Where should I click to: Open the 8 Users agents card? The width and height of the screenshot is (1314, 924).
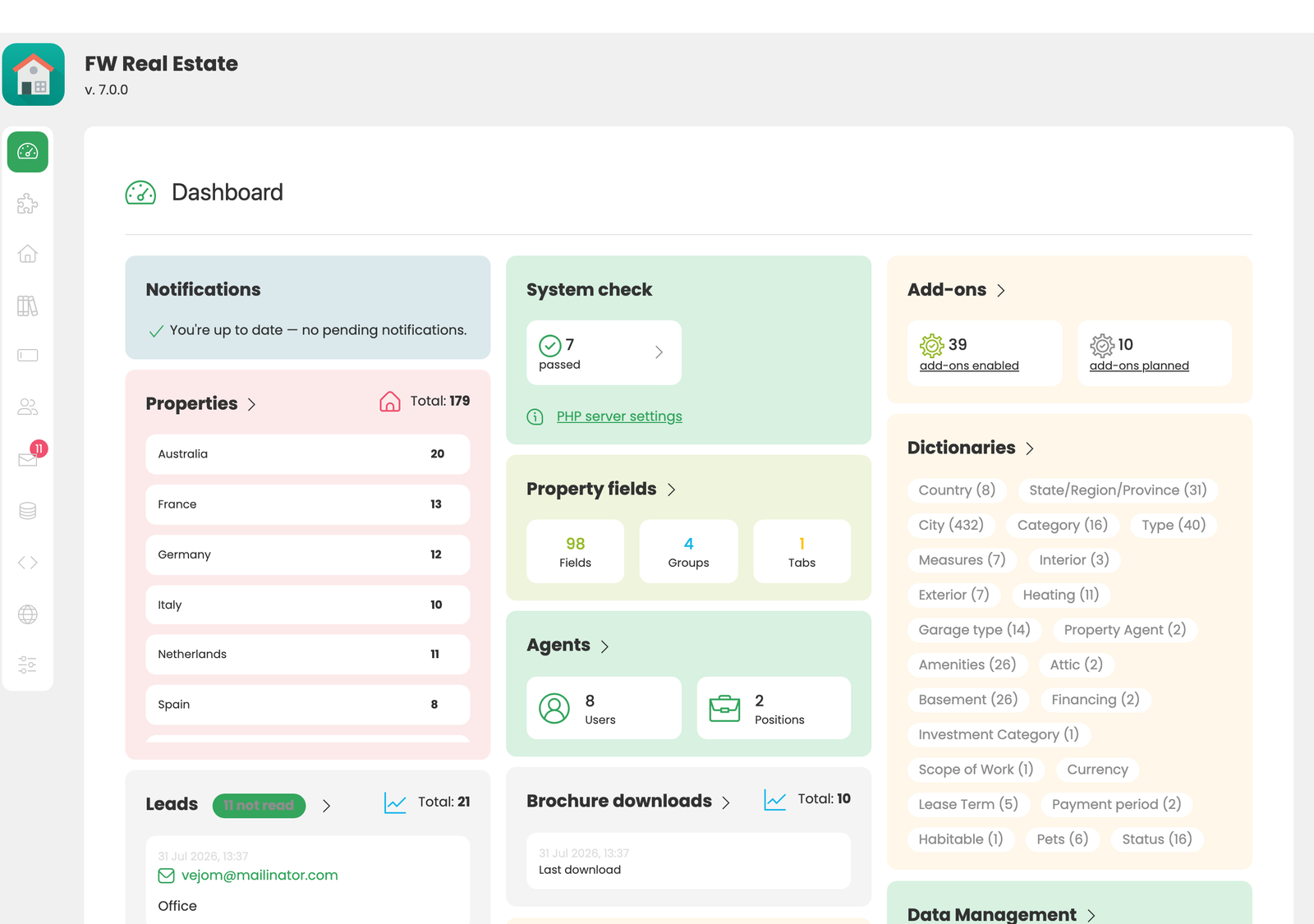[x=604, y=708]
